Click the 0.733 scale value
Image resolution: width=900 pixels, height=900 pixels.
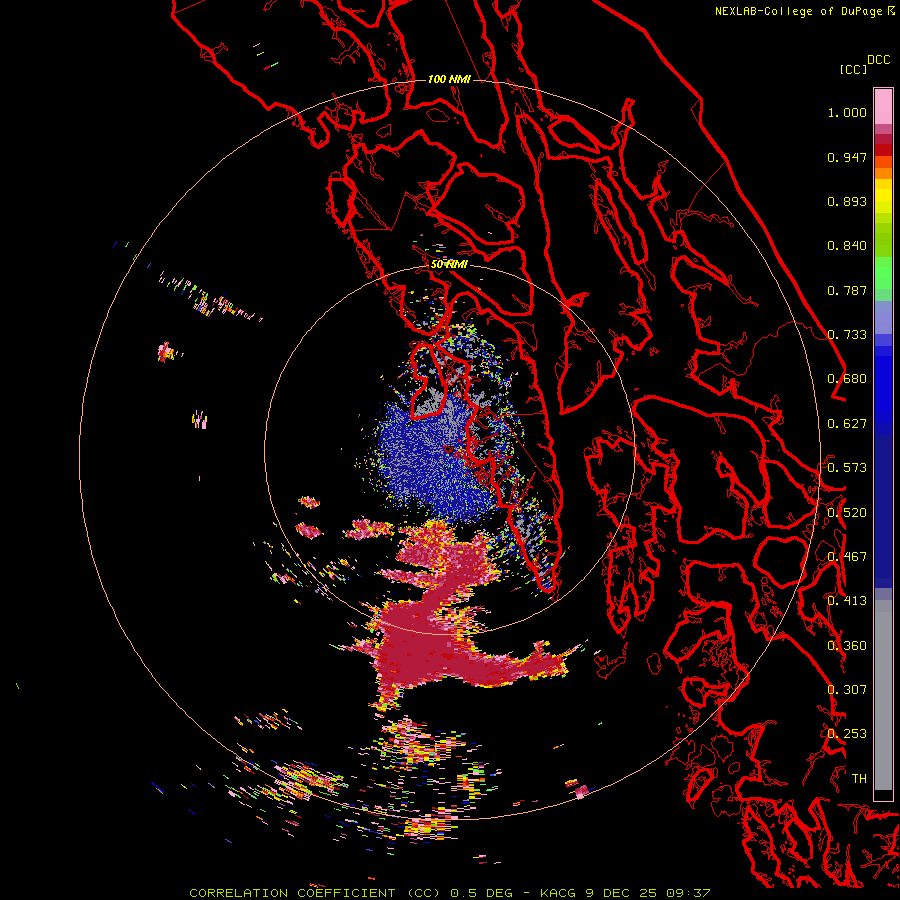847,335
